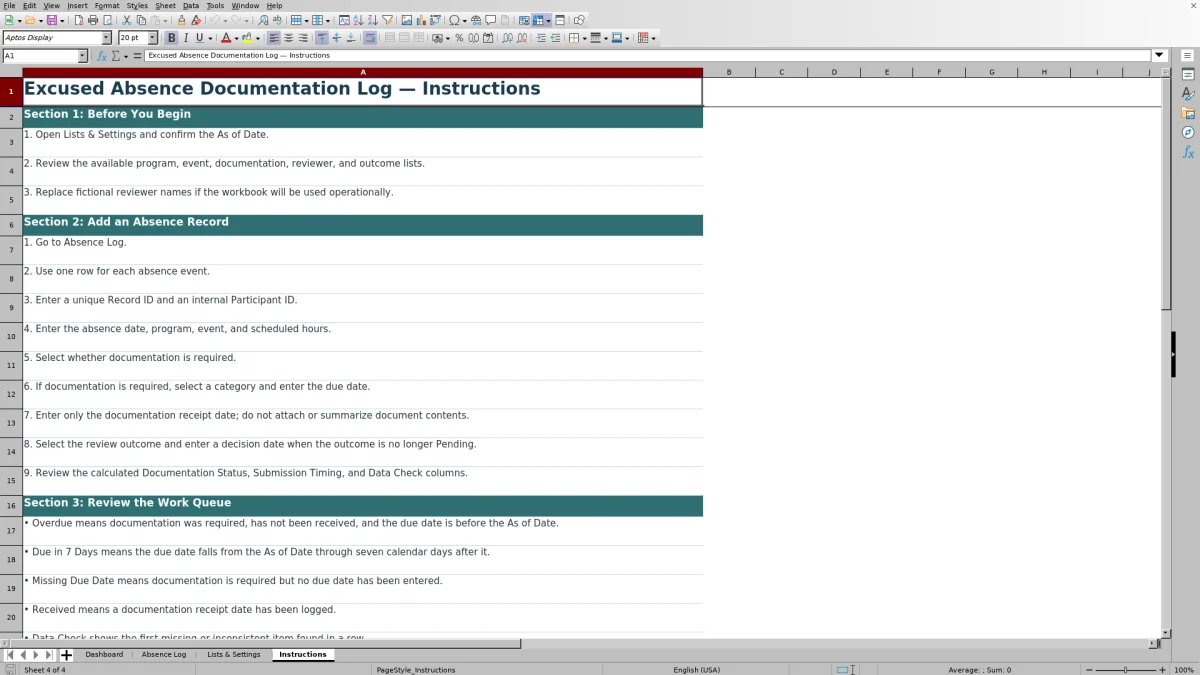
Task: Click the Copy icon in the toolbar
Action: (141, 20)
